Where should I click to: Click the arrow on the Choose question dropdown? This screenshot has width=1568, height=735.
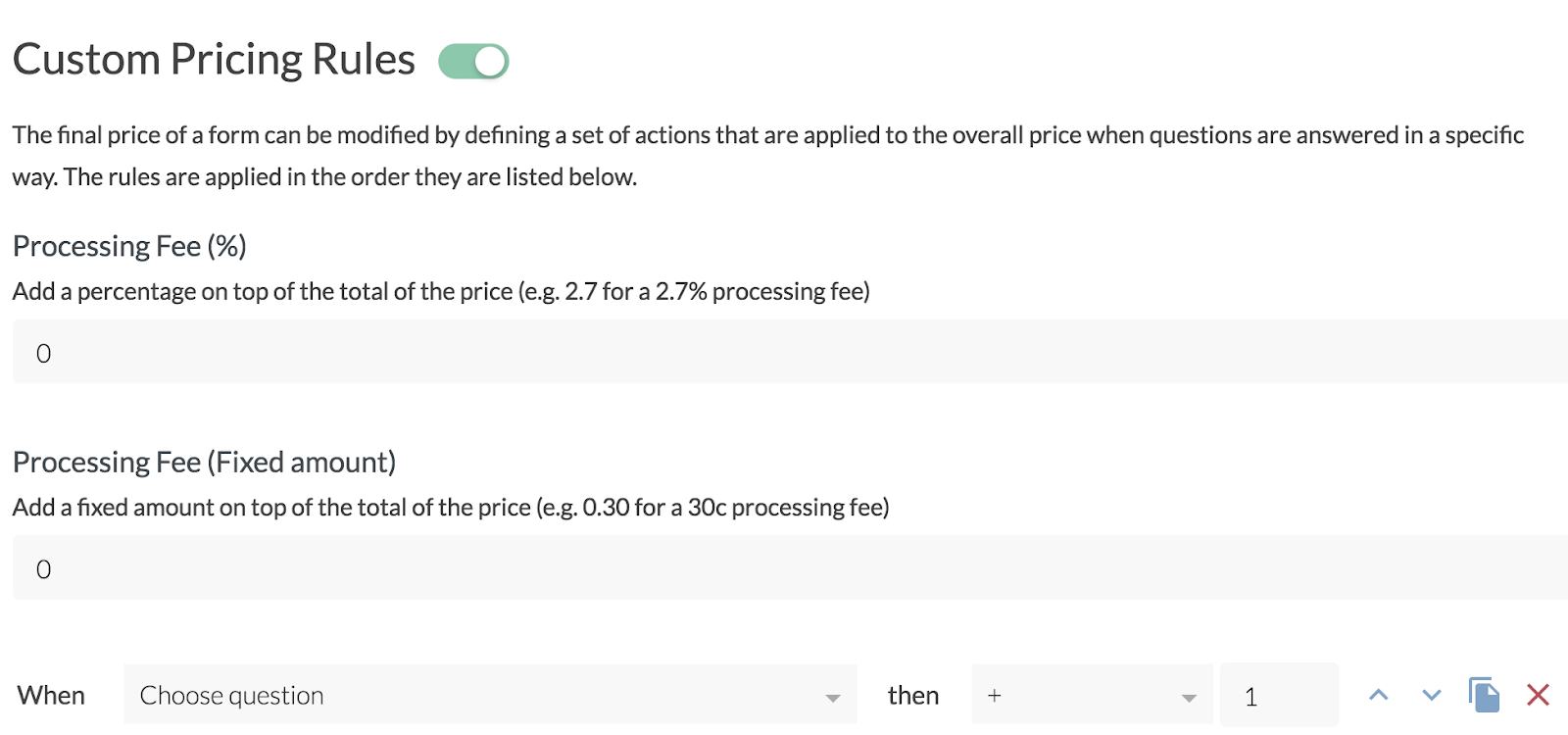coord(833,698)
